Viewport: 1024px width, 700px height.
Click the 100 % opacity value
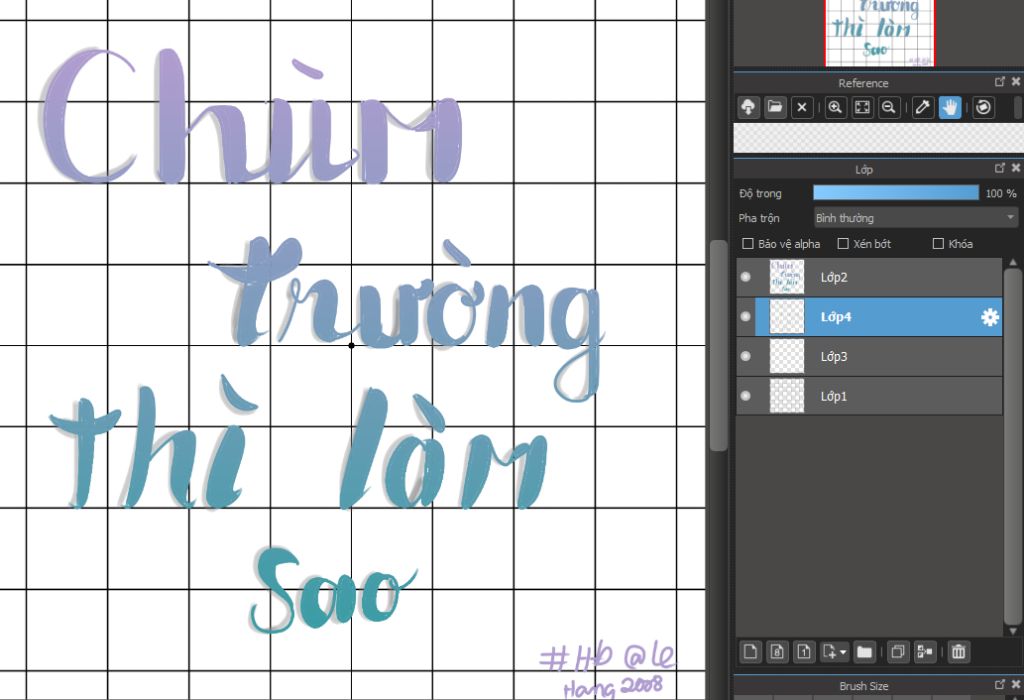[1001, 193]
